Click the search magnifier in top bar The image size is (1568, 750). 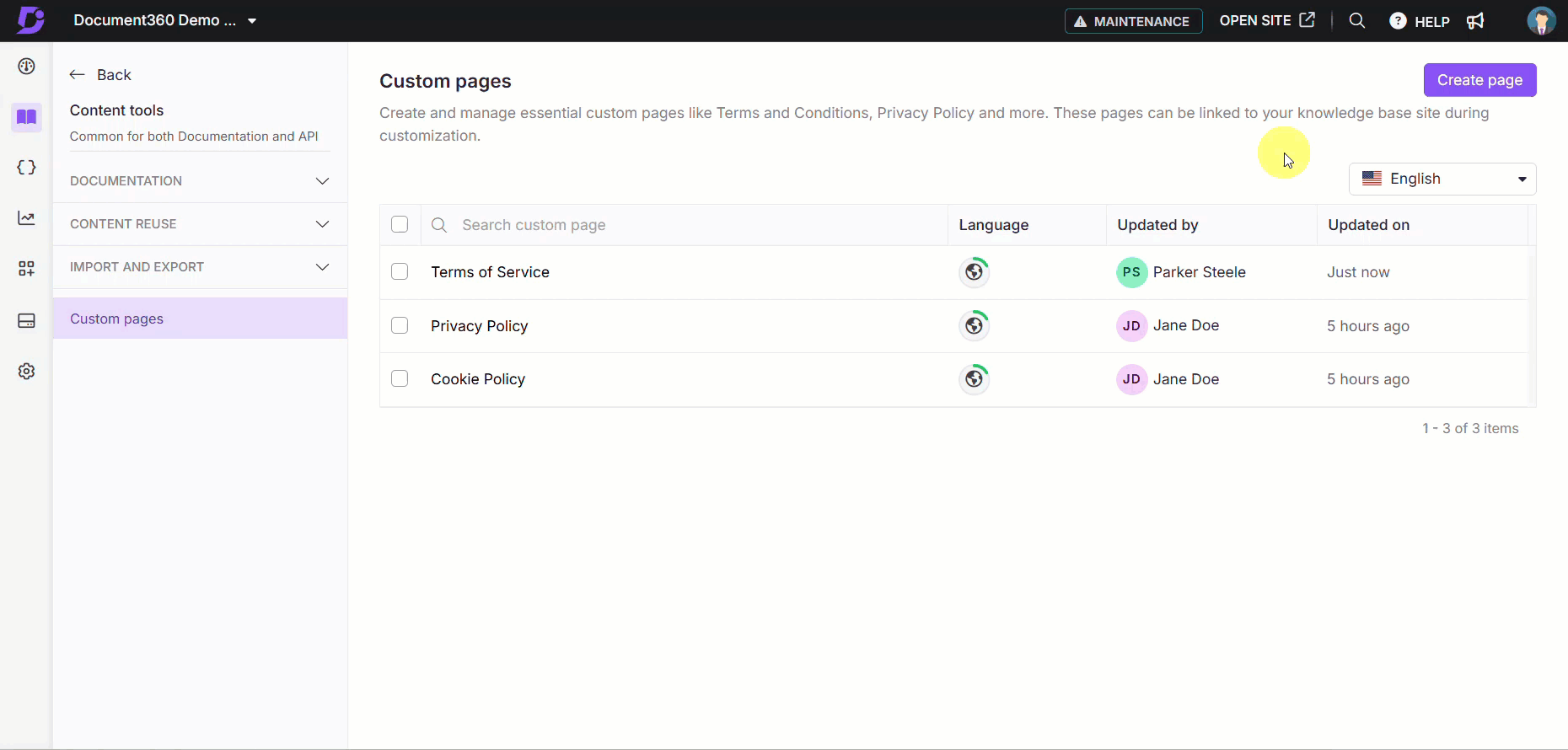point(1357,20)
